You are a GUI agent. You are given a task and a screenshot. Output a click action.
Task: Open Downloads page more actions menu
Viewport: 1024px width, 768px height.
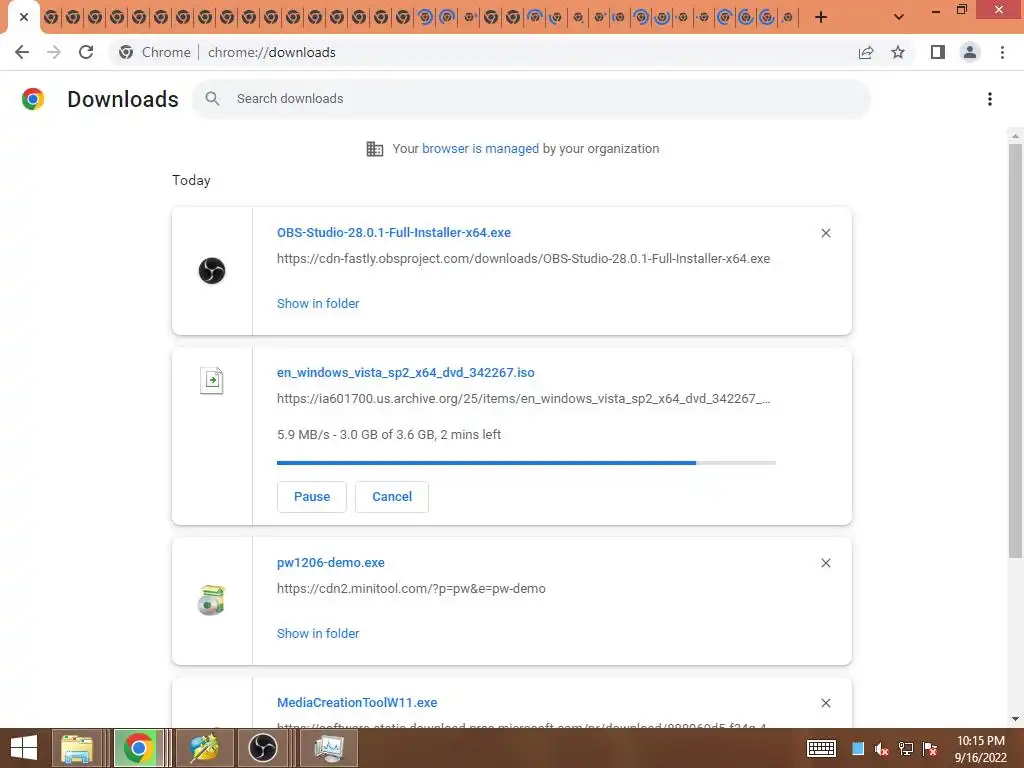point(990,99)
